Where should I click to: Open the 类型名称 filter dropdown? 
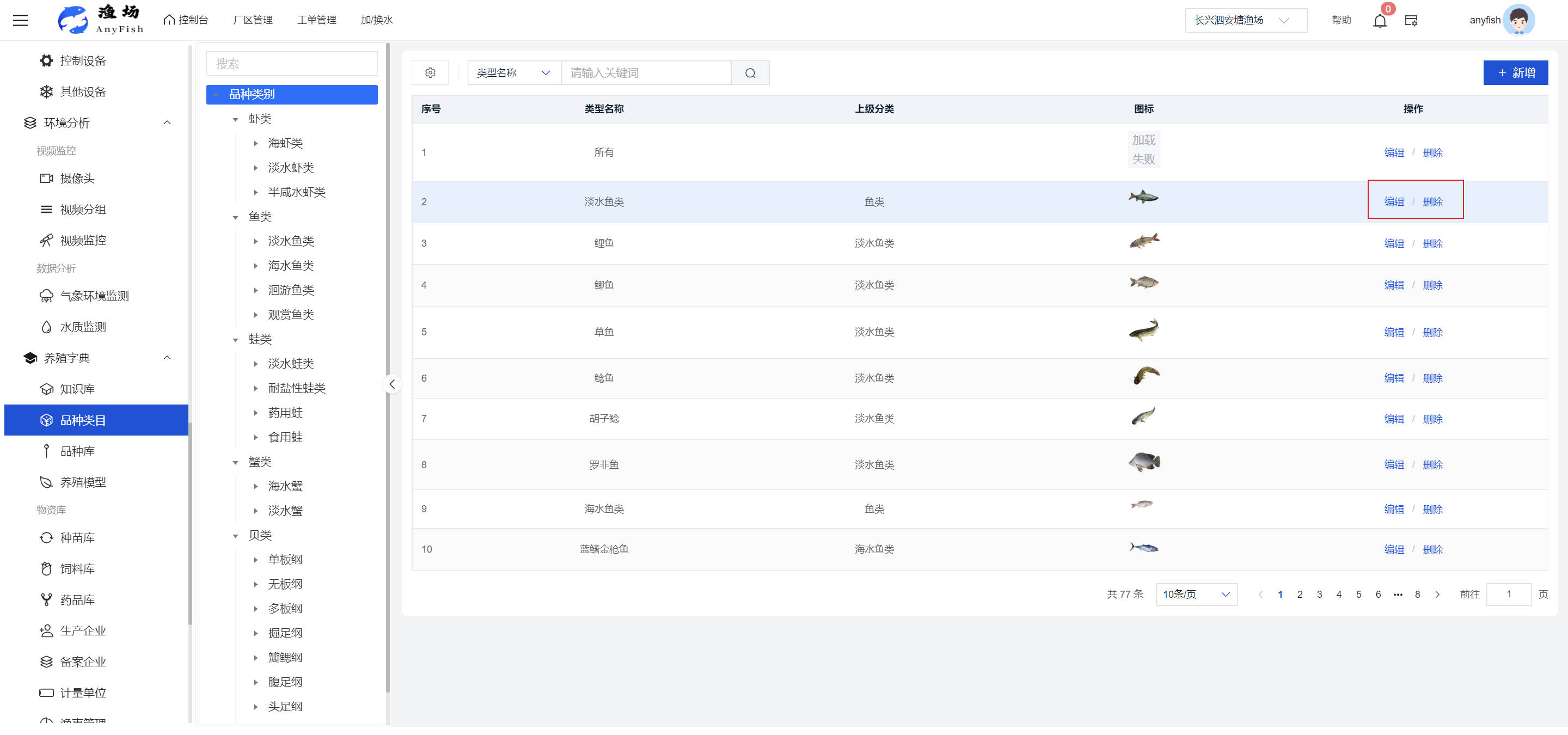coord(513,73)
